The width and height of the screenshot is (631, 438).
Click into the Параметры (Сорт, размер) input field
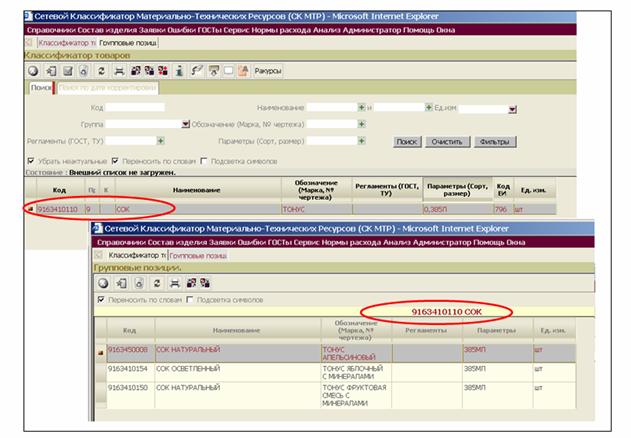[x=332, y=141]
